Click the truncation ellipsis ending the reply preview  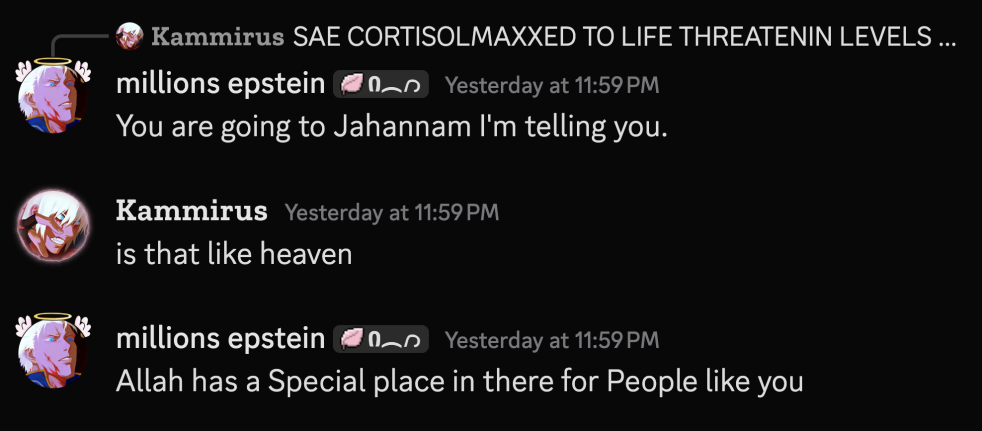coord(948,38)
